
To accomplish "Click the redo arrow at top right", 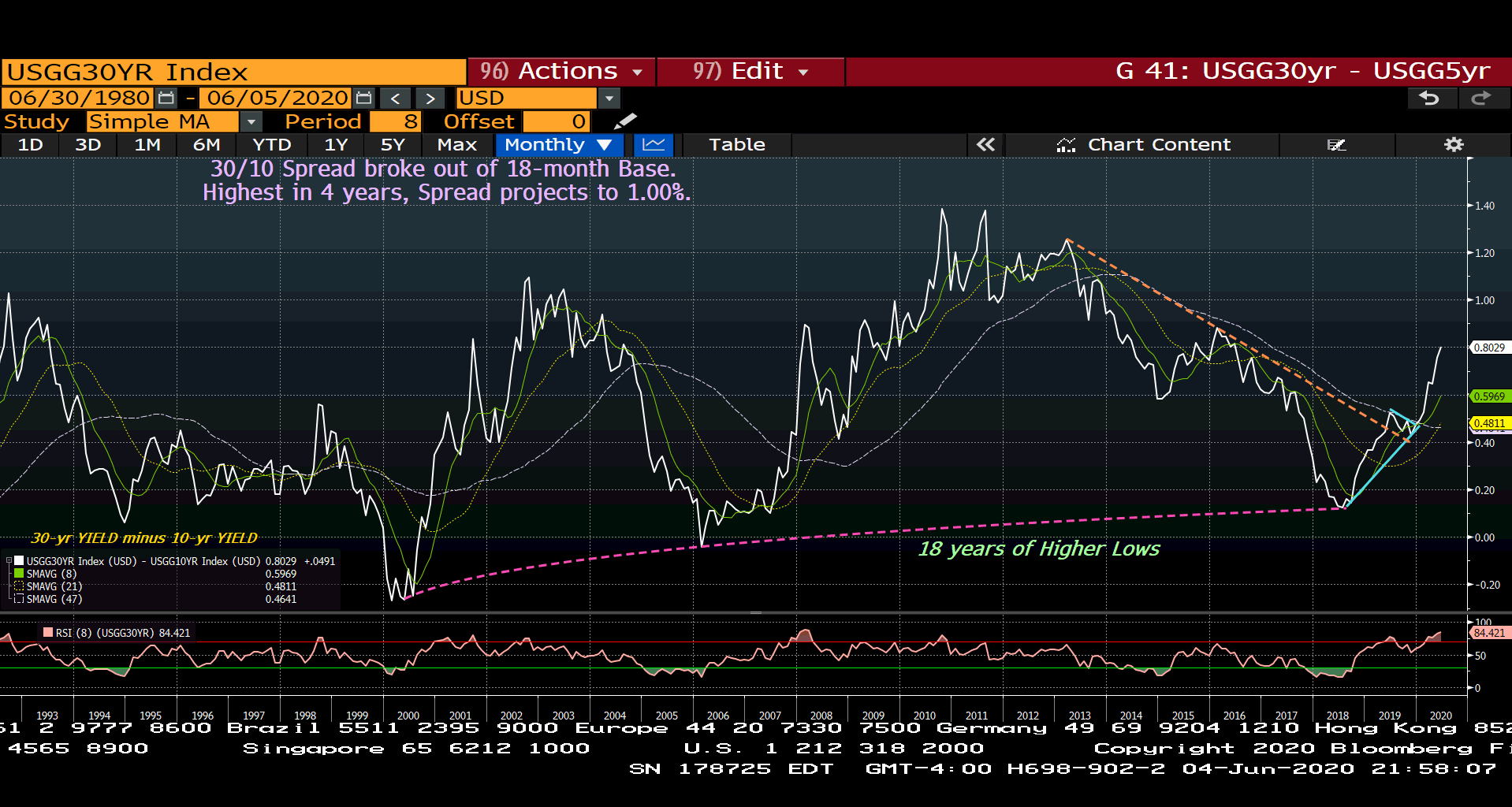I will point(1483,98).
